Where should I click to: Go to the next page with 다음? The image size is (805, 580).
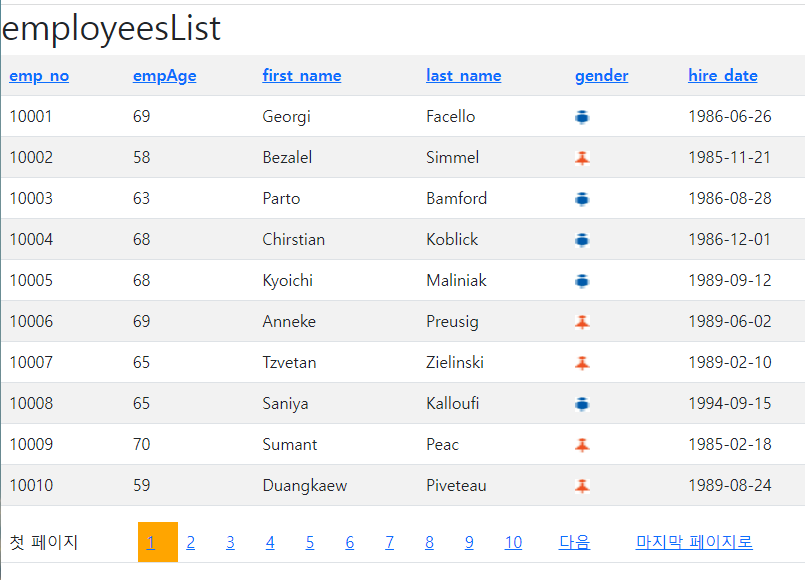point(574,542)
